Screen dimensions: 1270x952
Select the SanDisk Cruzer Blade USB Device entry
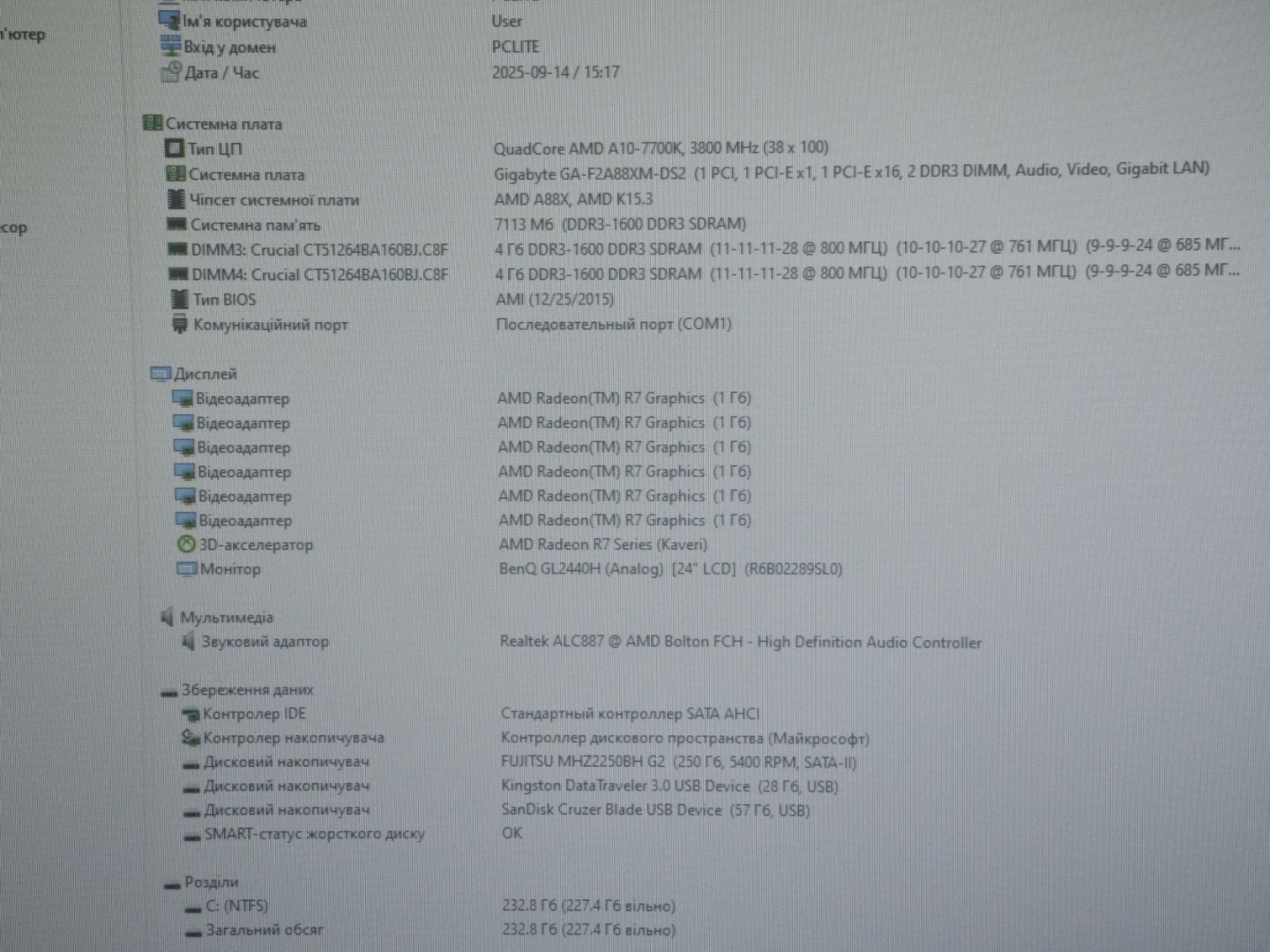tap(655, 810)
